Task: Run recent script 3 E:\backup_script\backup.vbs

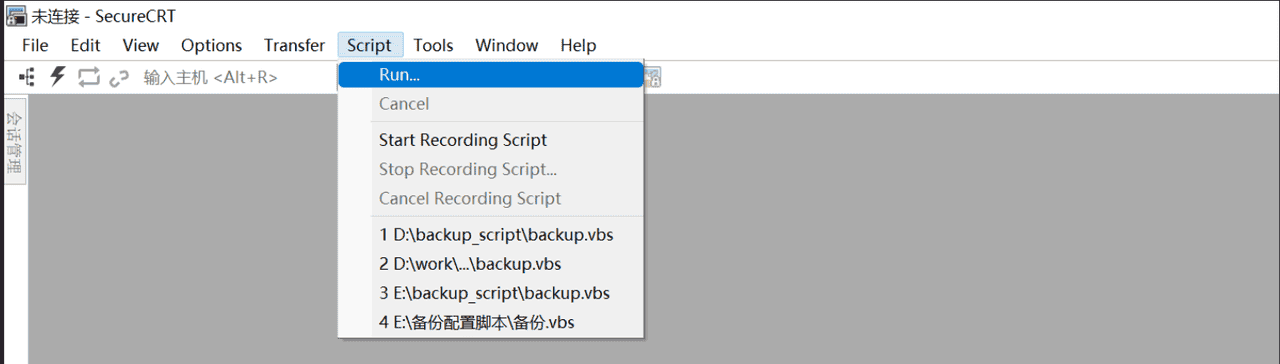Action: 491,293
